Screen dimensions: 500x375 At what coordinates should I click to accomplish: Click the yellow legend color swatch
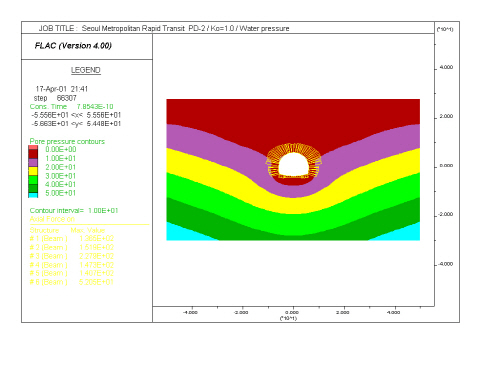[x=33, y=171]
